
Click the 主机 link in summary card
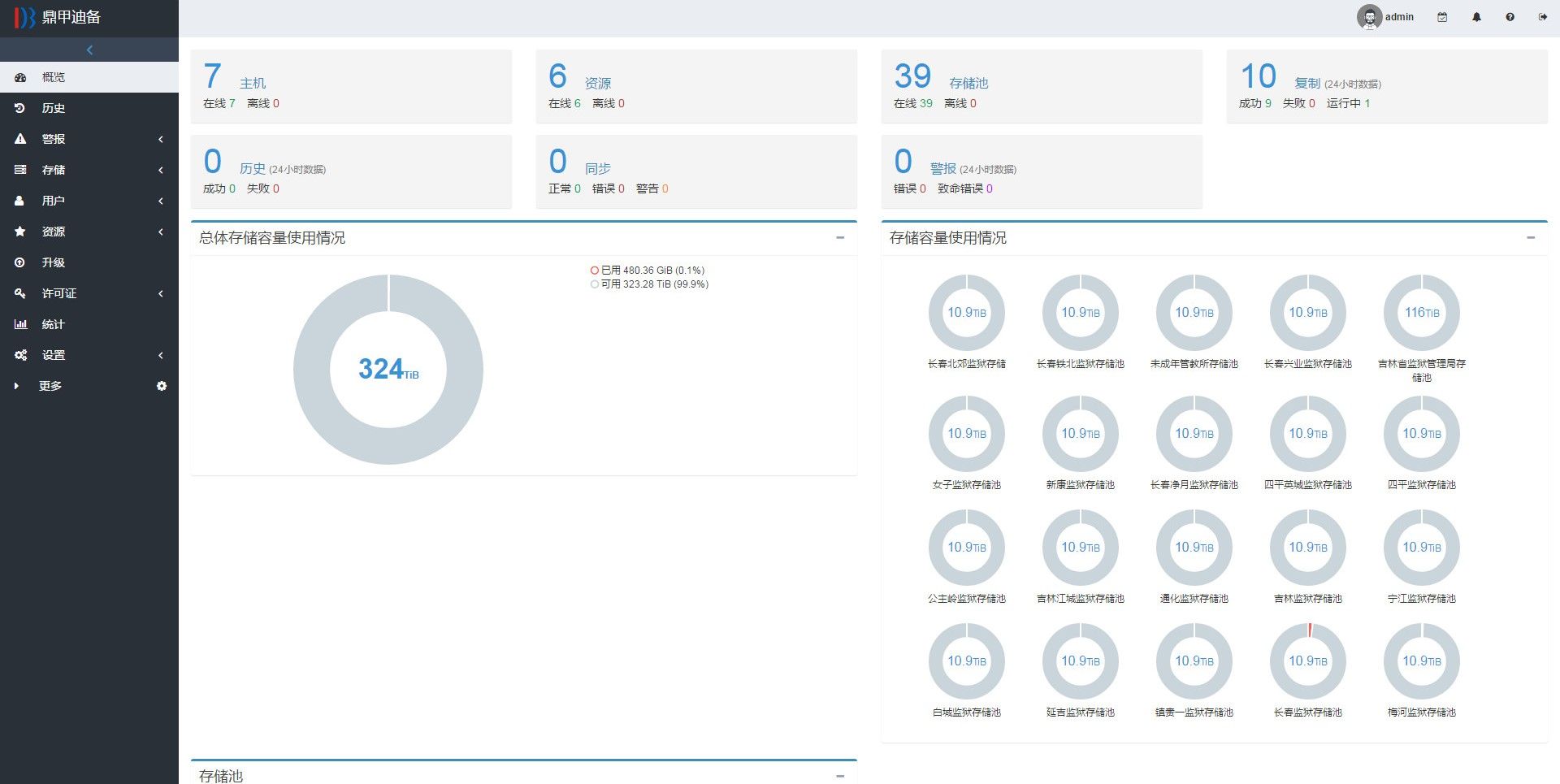[252, 83]
